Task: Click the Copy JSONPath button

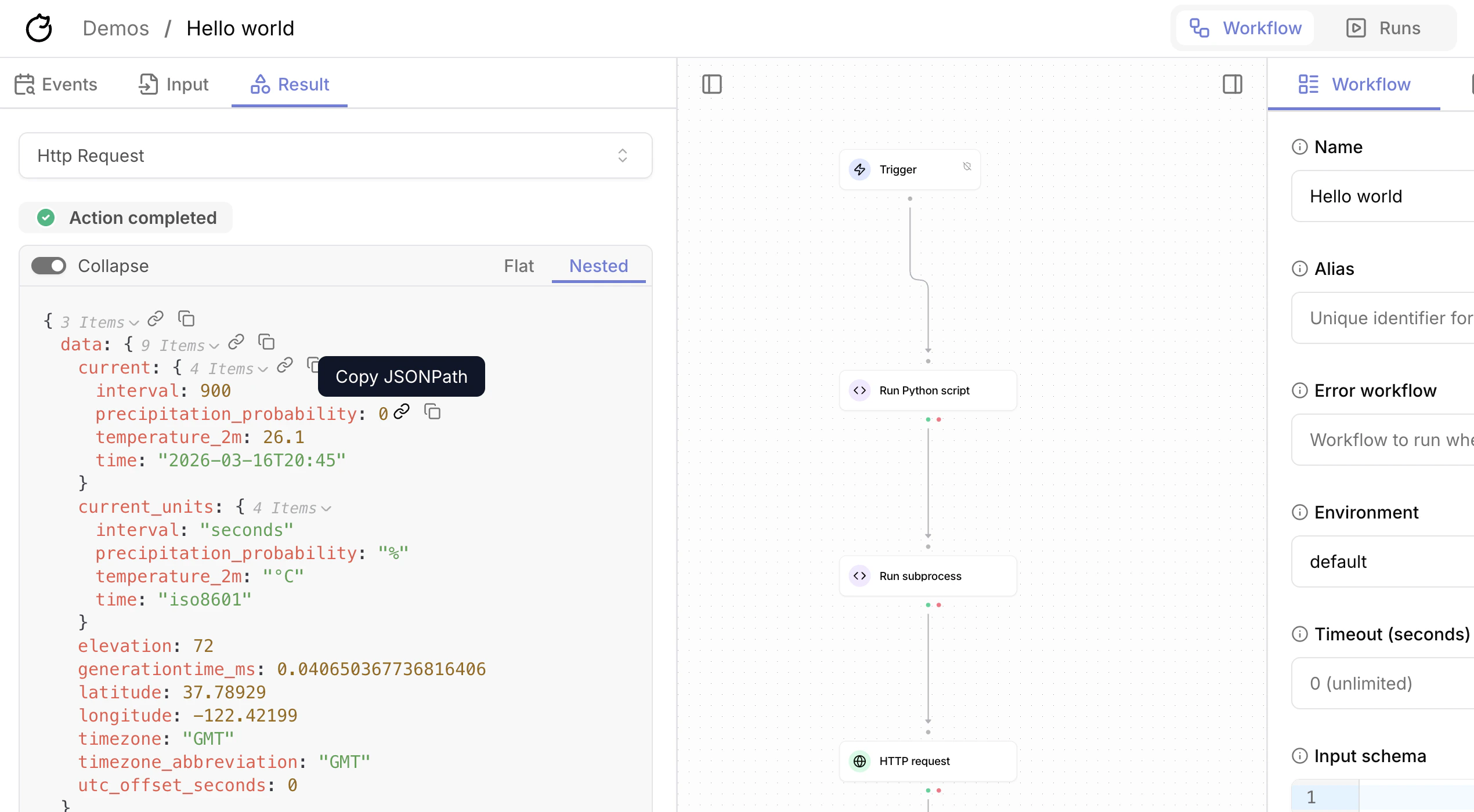Action: pyautogui.click(x=401, y=376)
